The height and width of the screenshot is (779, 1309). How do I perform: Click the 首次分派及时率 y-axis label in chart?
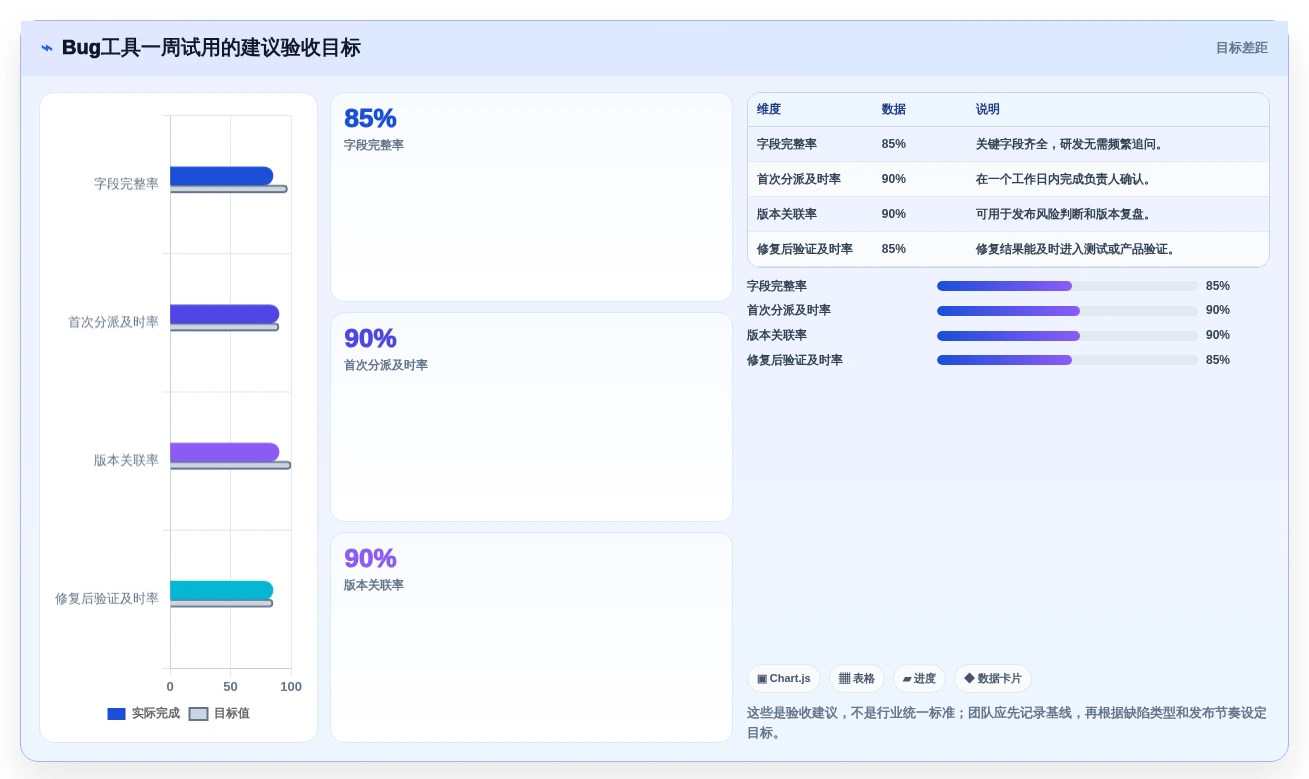113,322
